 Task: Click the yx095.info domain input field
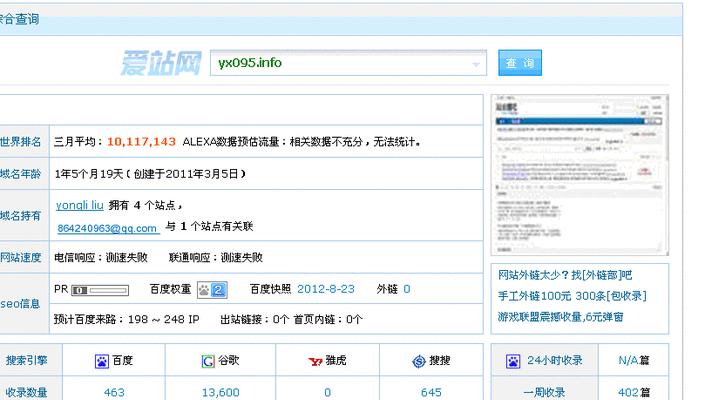(348, 63)
